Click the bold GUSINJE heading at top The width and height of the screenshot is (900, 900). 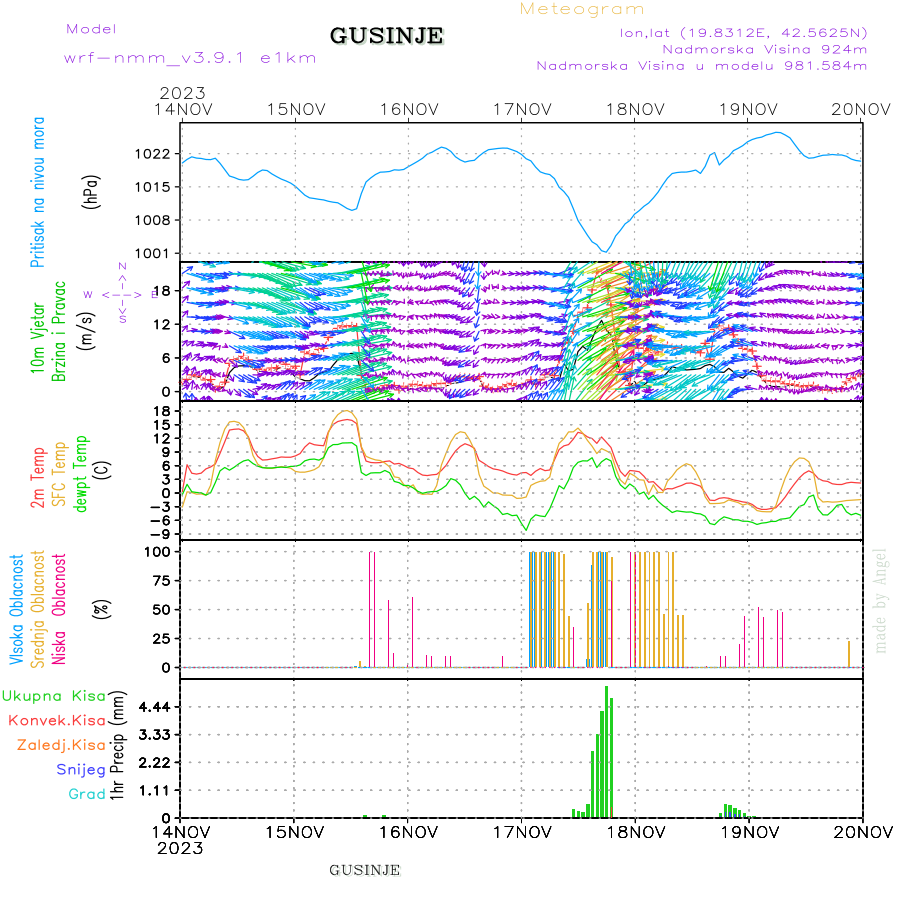386,36
